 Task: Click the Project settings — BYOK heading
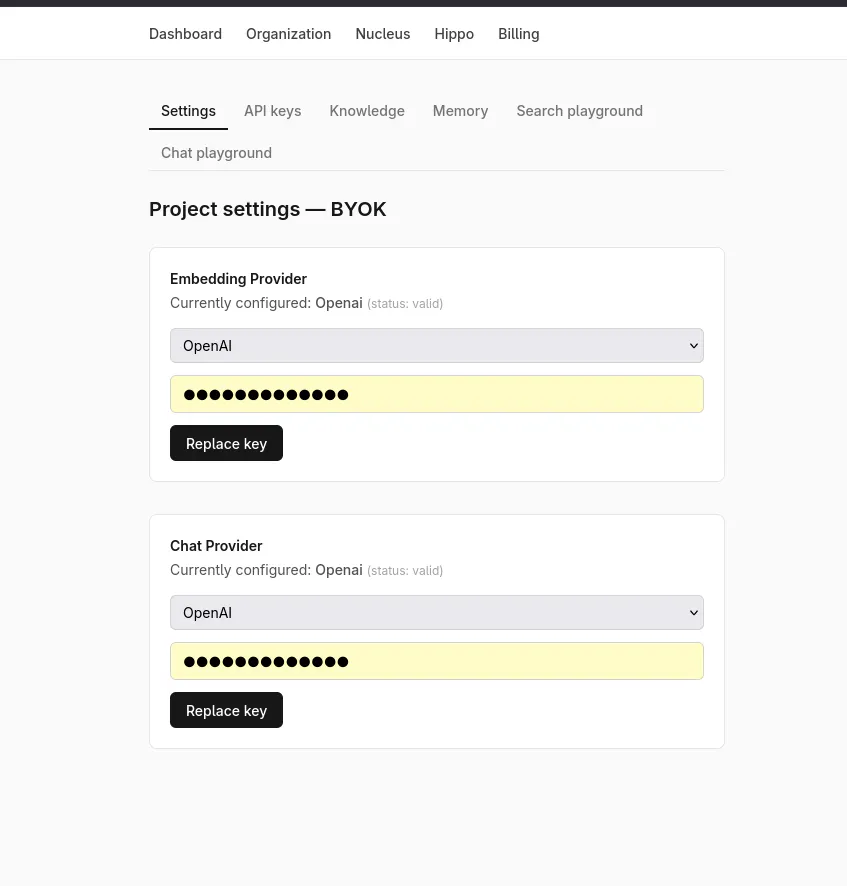[x=267, y=209]
